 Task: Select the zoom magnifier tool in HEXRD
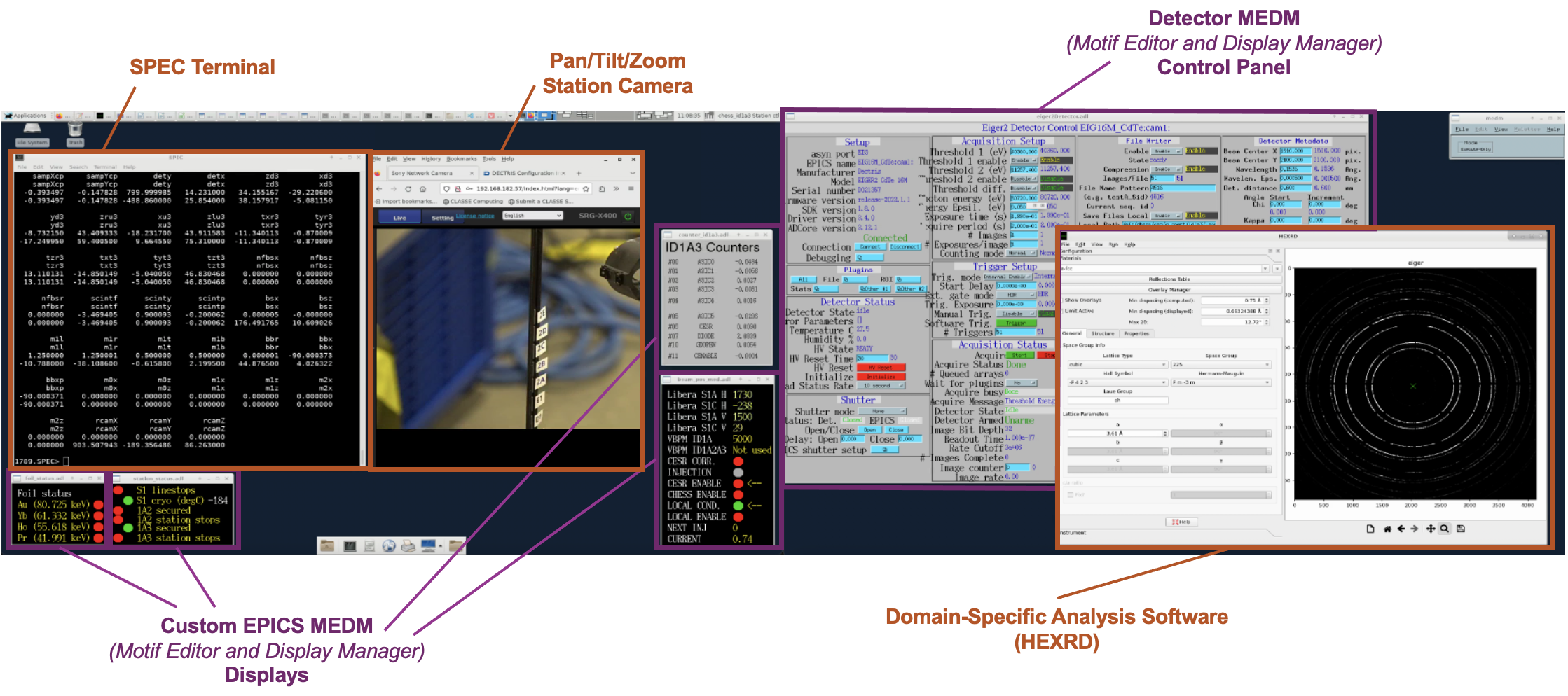tap(1444, 529)
